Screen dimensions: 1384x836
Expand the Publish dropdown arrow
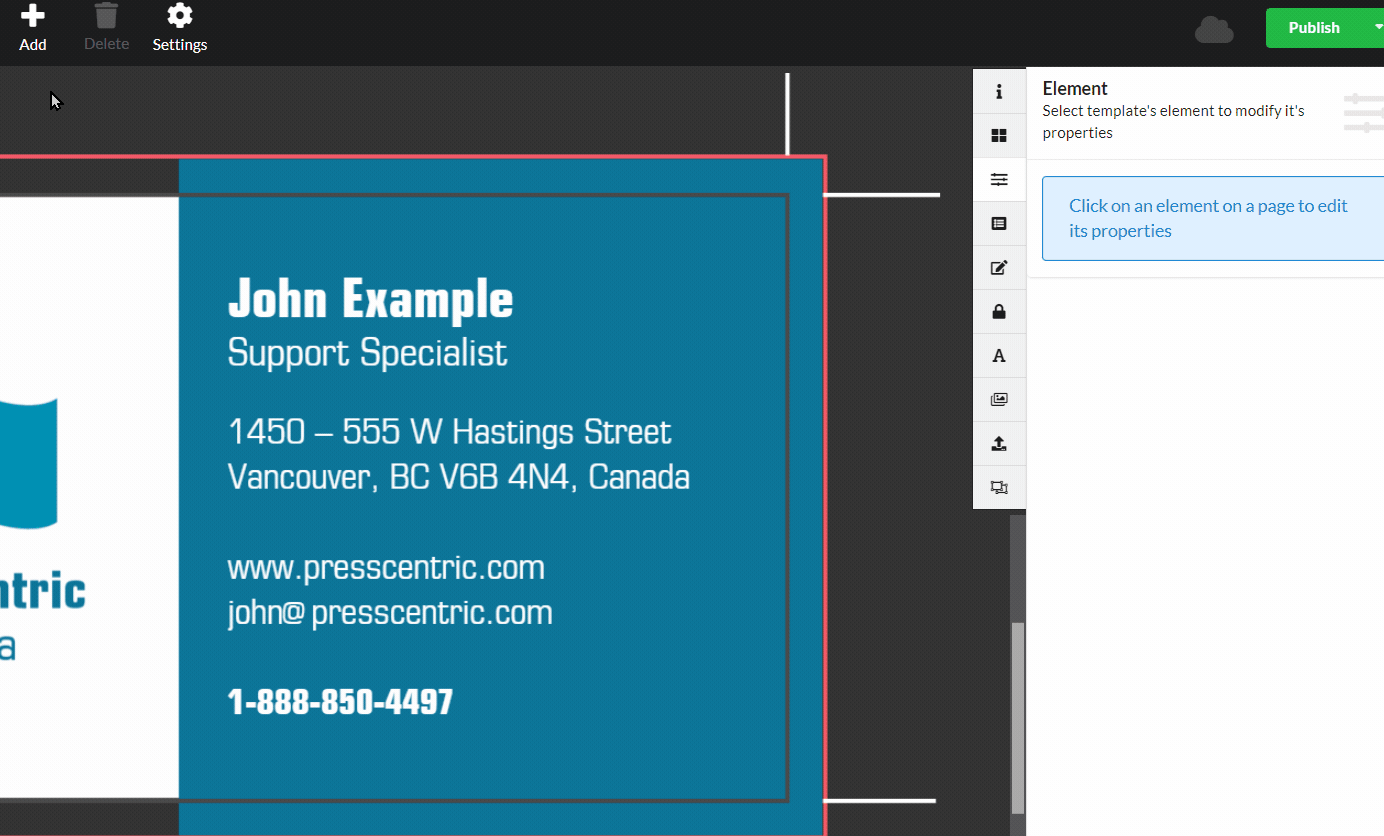1376,28
